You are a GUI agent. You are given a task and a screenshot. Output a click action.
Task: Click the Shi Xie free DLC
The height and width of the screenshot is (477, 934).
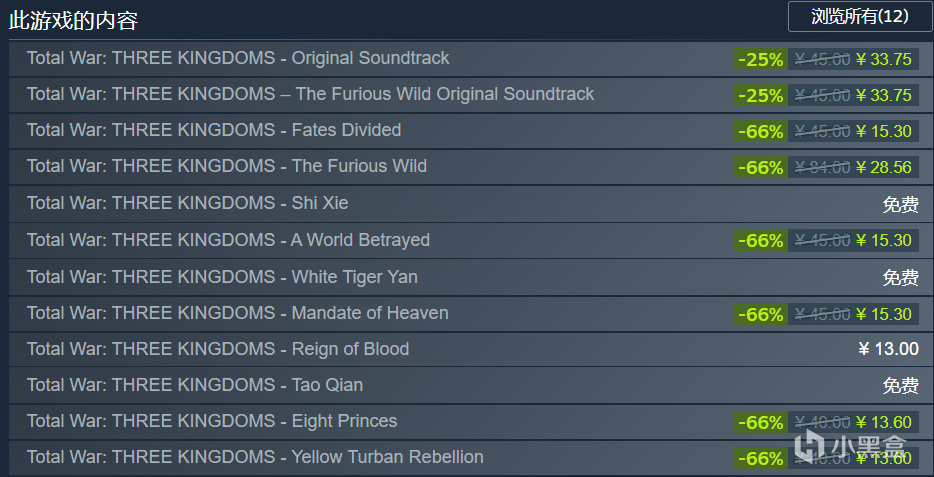187,203
